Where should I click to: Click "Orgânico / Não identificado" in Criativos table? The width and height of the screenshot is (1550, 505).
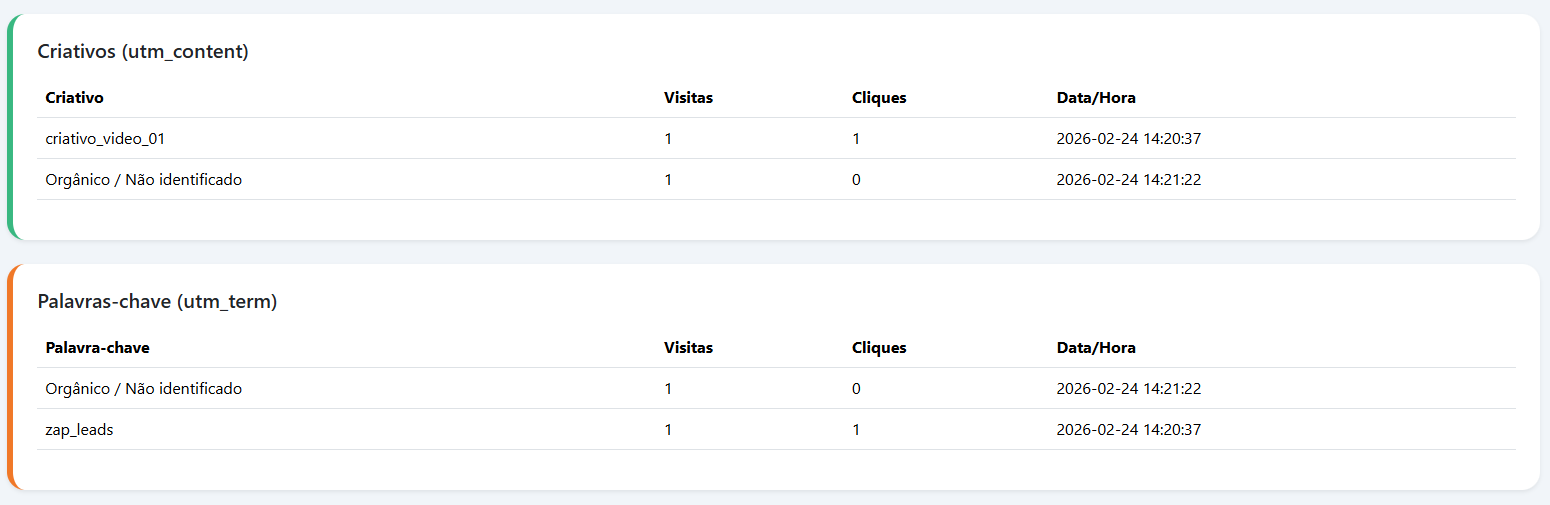click(144, 180)
